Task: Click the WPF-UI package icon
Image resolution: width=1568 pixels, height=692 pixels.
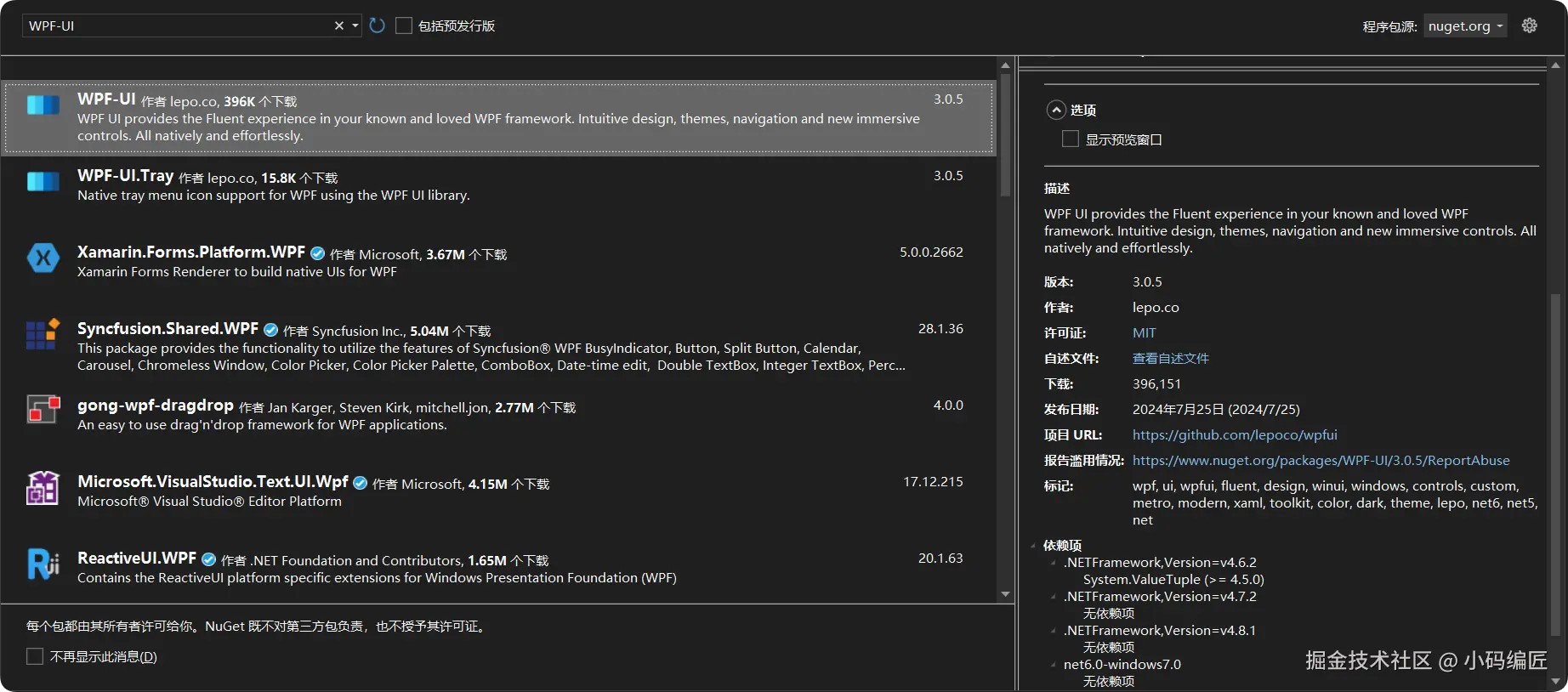Action: [43, 105]
